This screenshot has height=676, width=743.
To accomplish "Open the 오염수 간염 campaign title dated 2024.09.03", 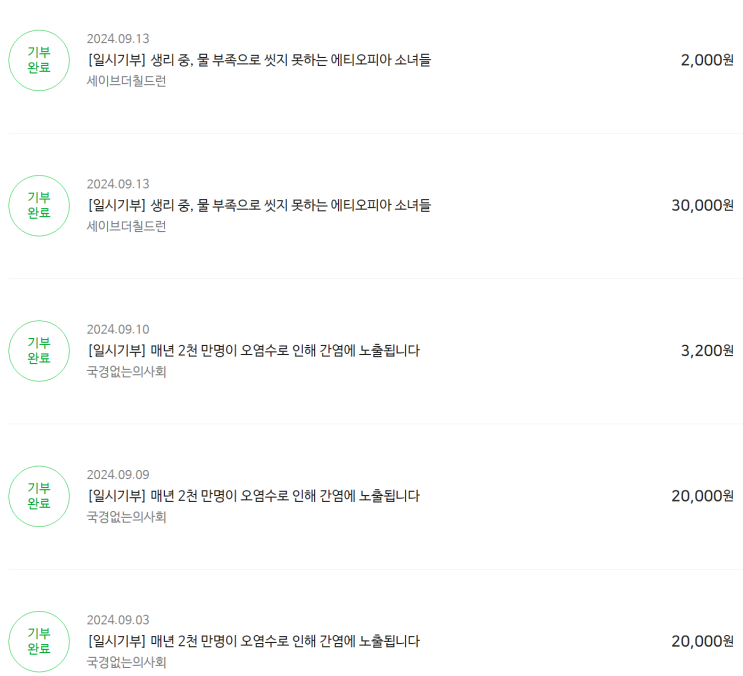I will click(254, 641).
